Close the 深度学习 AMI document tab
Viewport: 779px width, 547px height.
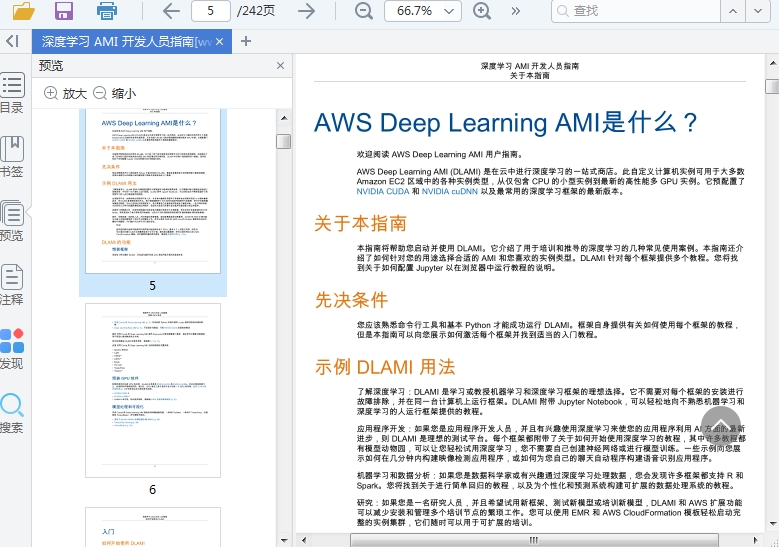click(220, 42)
